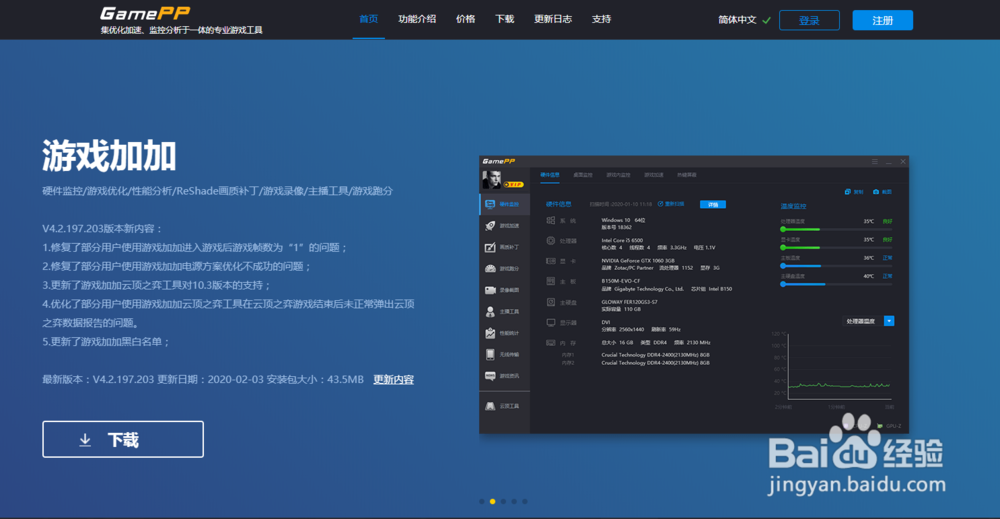Click the temperature line chart
Viewport: 1000px width, 519px height.
pos(839,365)
